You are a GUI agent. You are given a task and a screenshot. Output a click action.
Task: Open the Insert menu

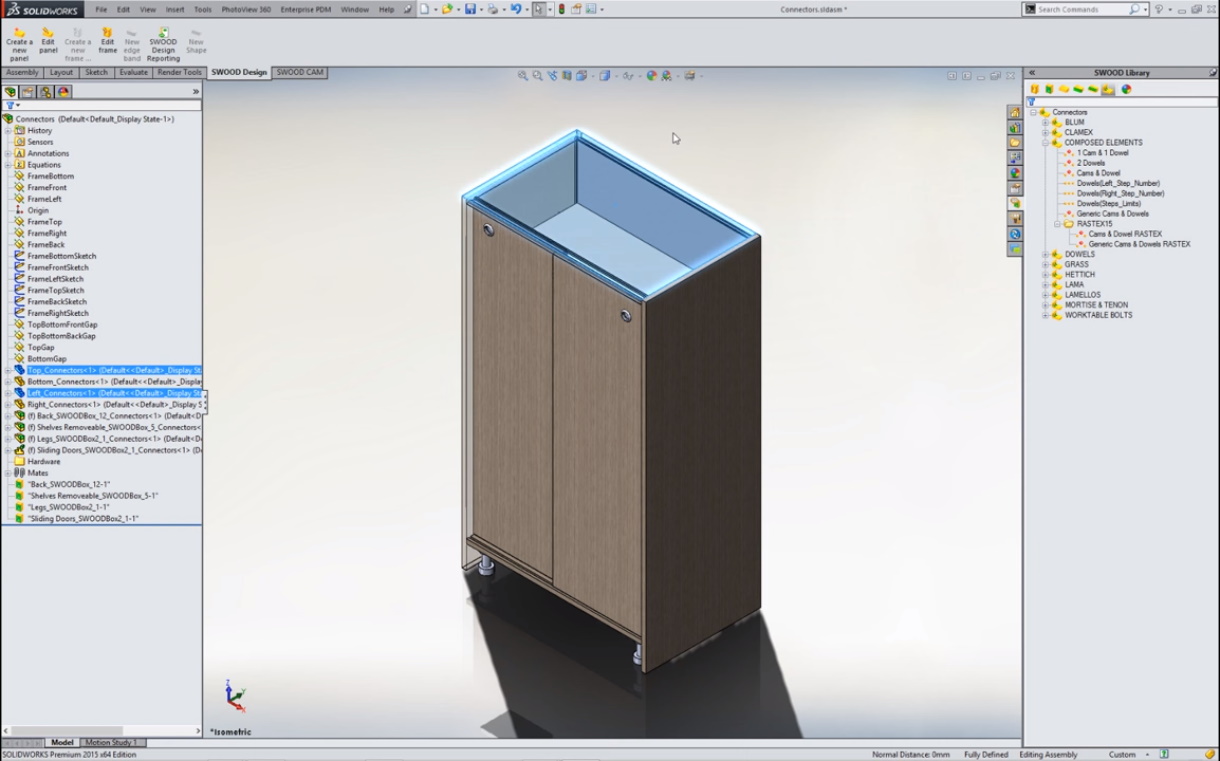(174, 9)
